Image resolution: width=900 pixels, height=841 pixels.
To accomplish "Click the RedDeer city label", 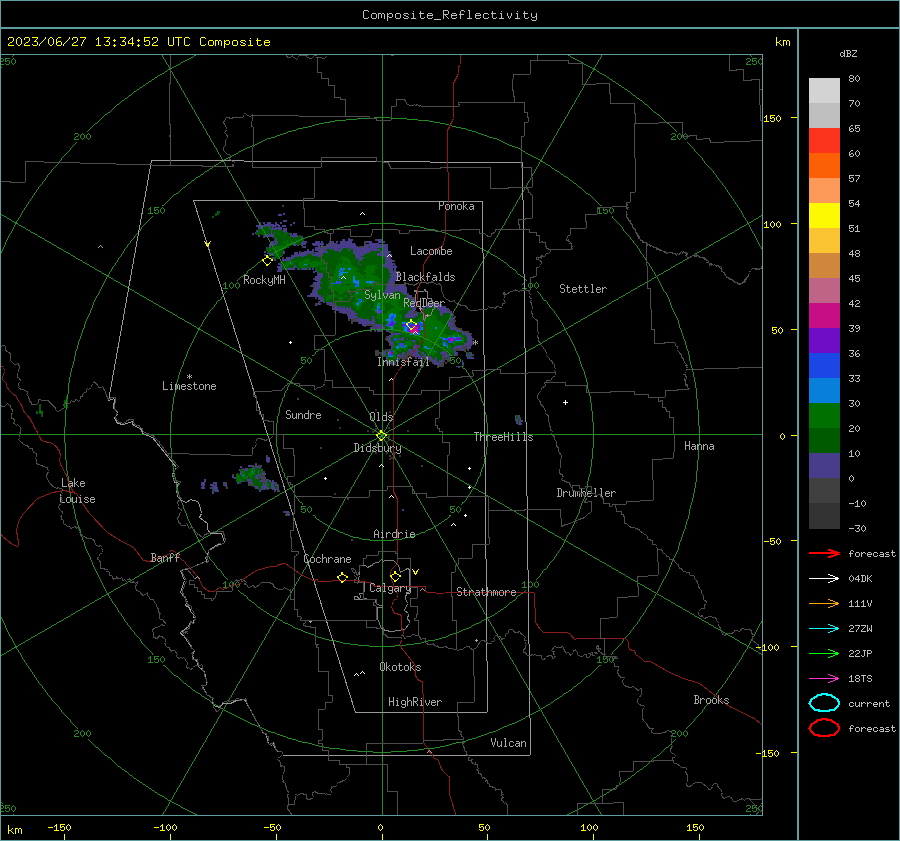I will 424,303.
